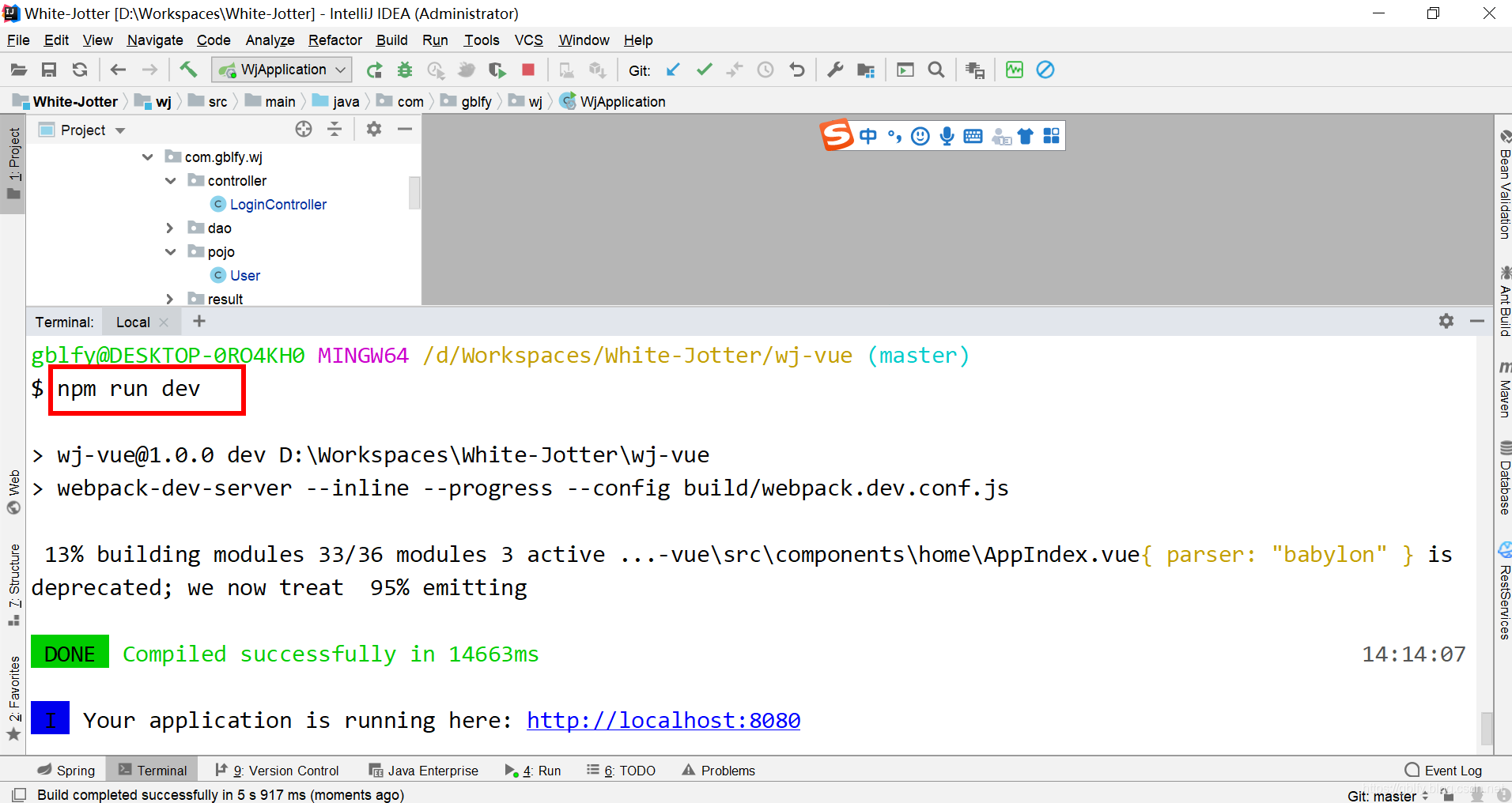This screenshot has width=1512, height=803.
Task: Open localhost:8080 link in terminal
Action: click(663, 720)
